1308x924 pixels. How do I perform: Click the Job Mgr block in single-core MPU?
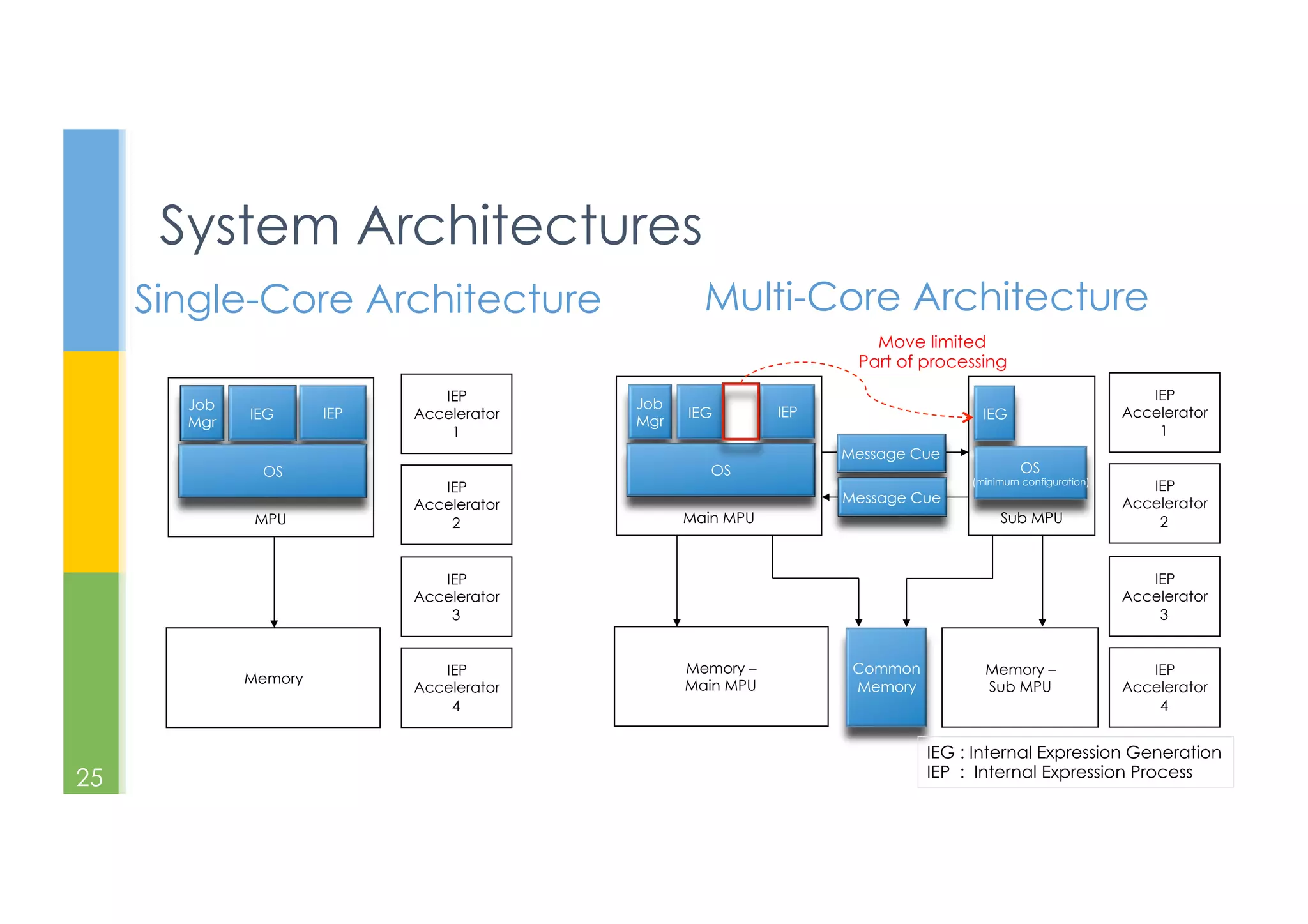pos(202,413)
